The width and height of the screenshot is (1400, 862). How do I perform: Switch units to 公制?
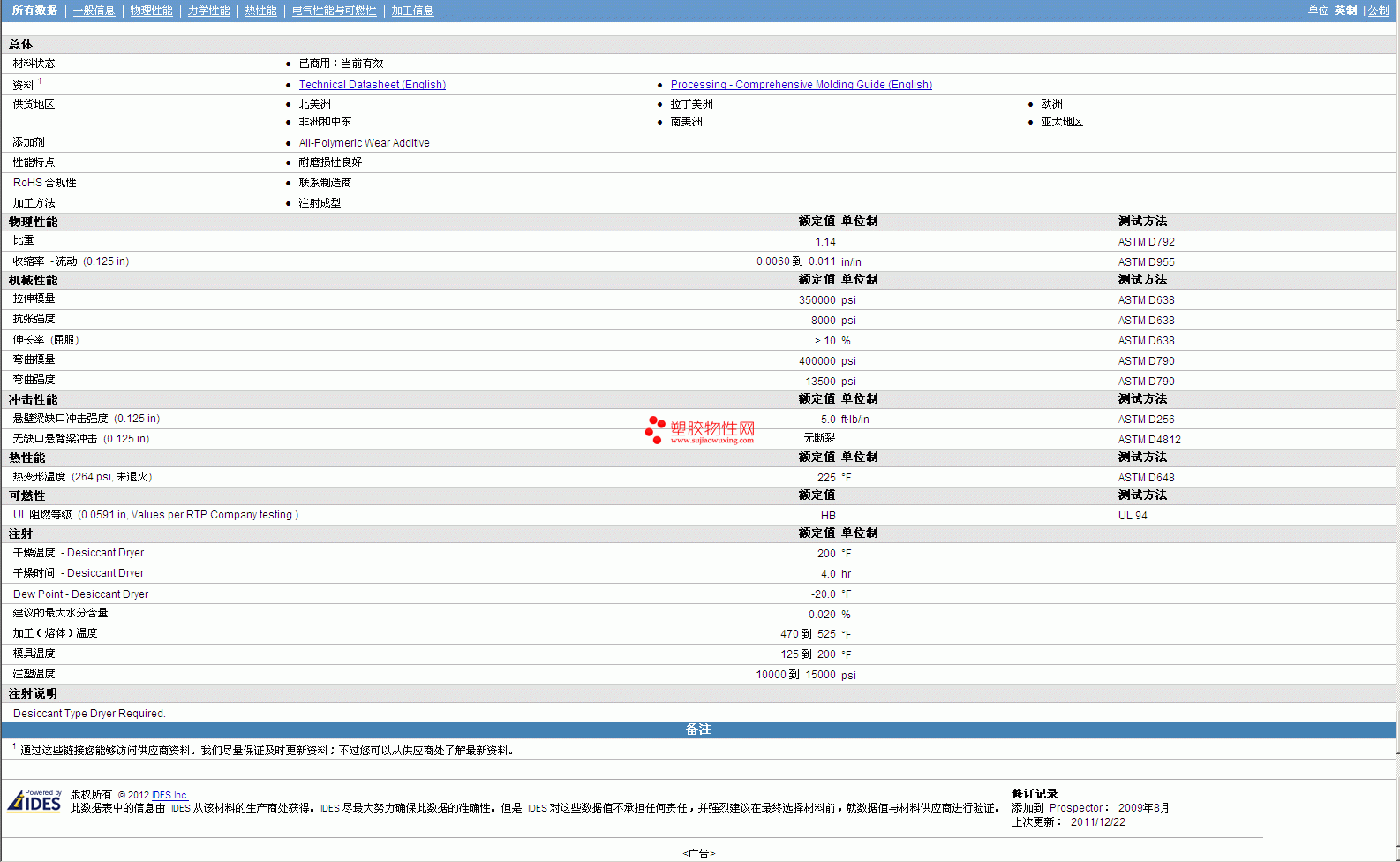point(1378,11)
